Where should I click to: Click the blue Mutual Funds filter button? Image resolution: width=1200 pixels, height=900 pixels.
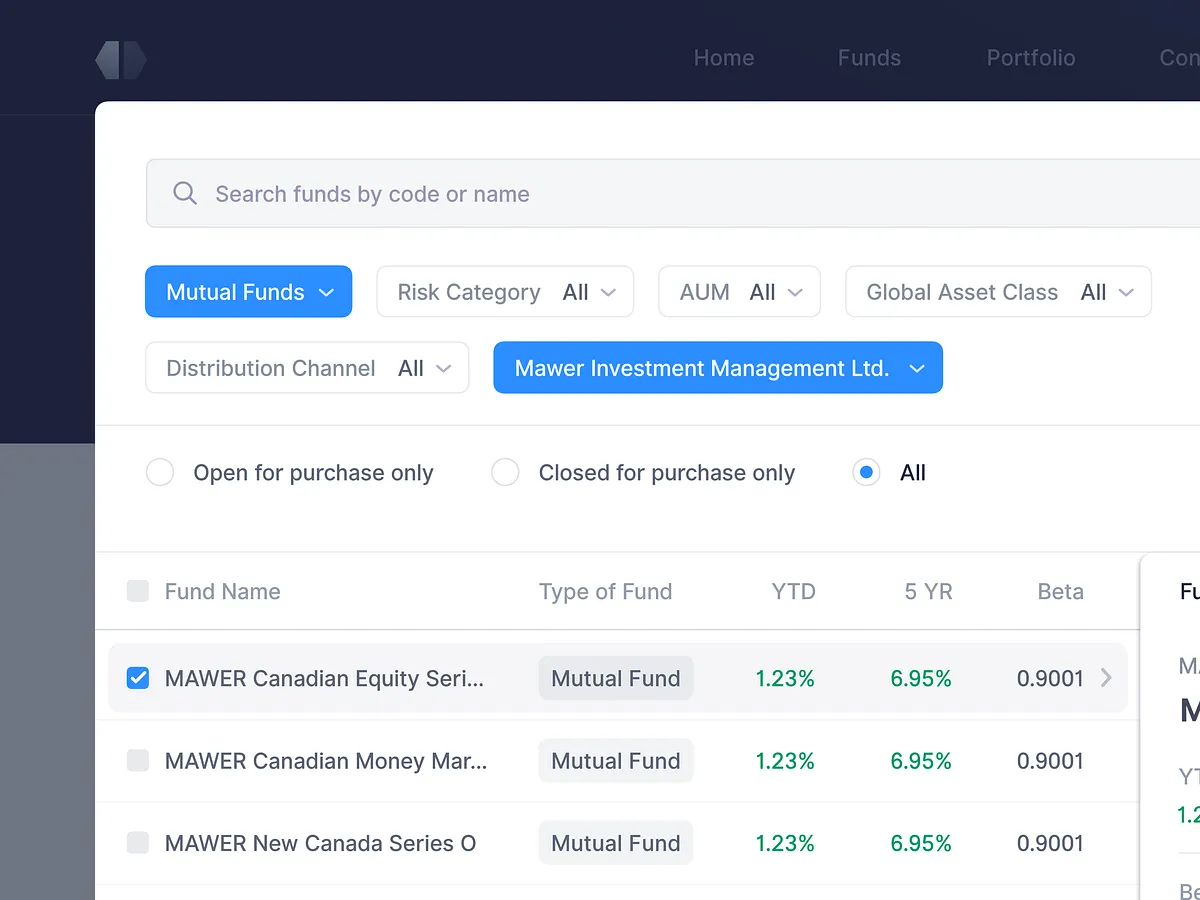[x=248, y=291]
